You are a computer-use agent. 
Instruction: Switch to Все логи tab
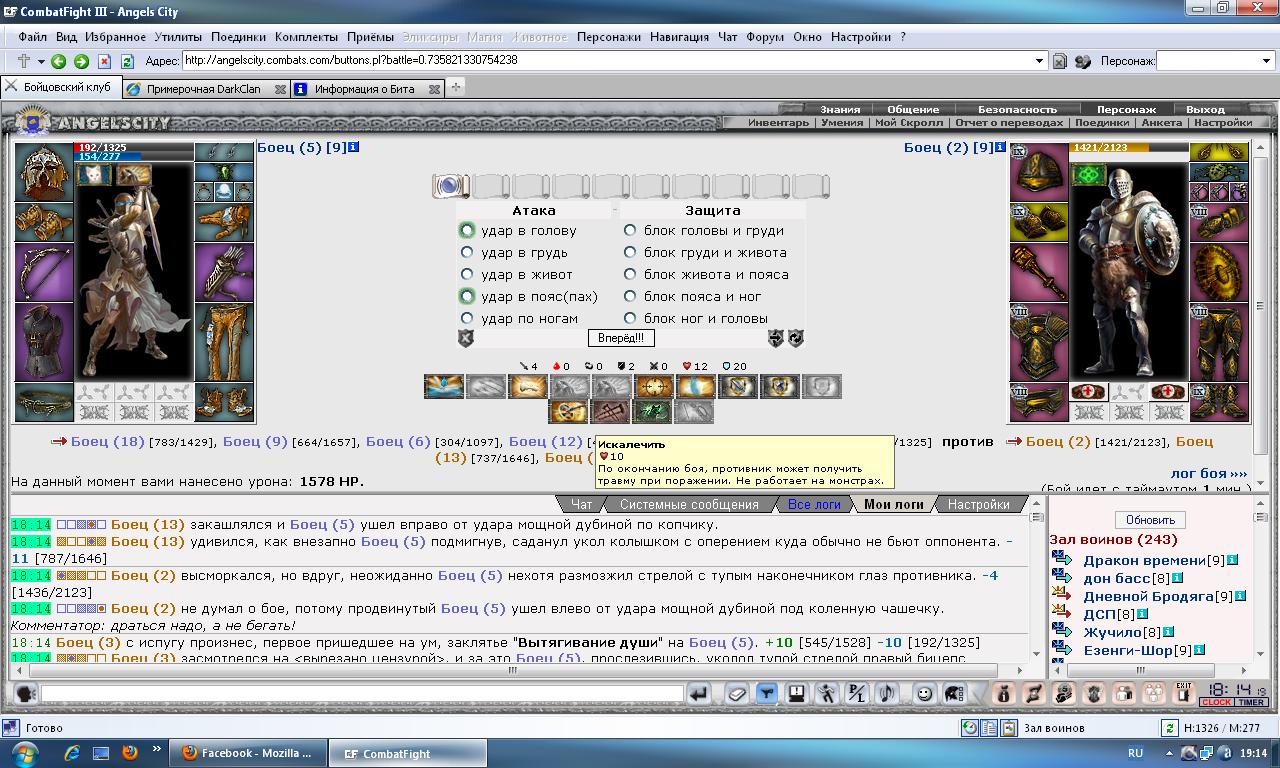click(814, 505)
